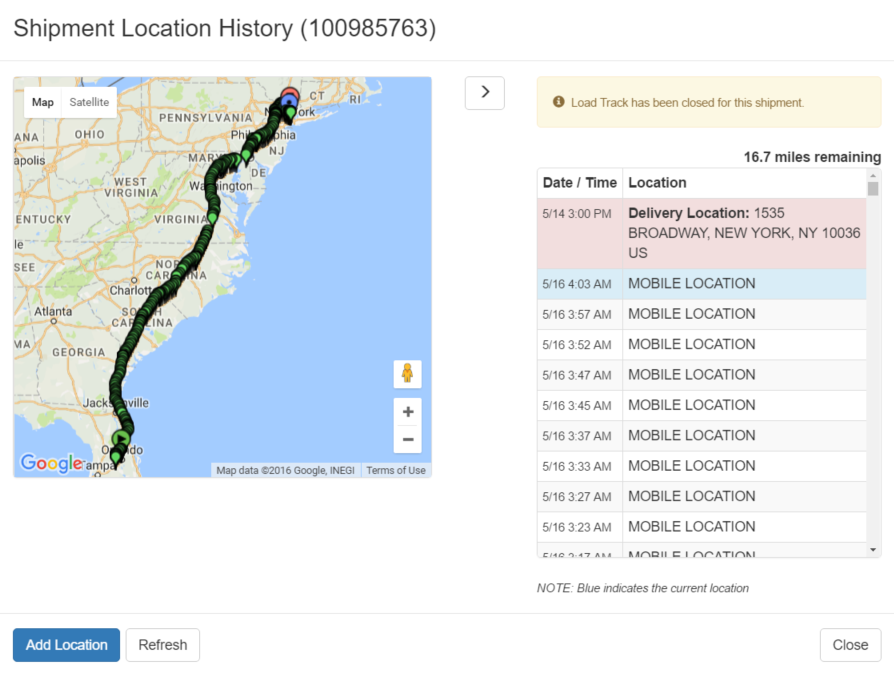Select the 5/16 3:37 AM mobile location row
The image size is (894, 674).
tap(702, 436)
